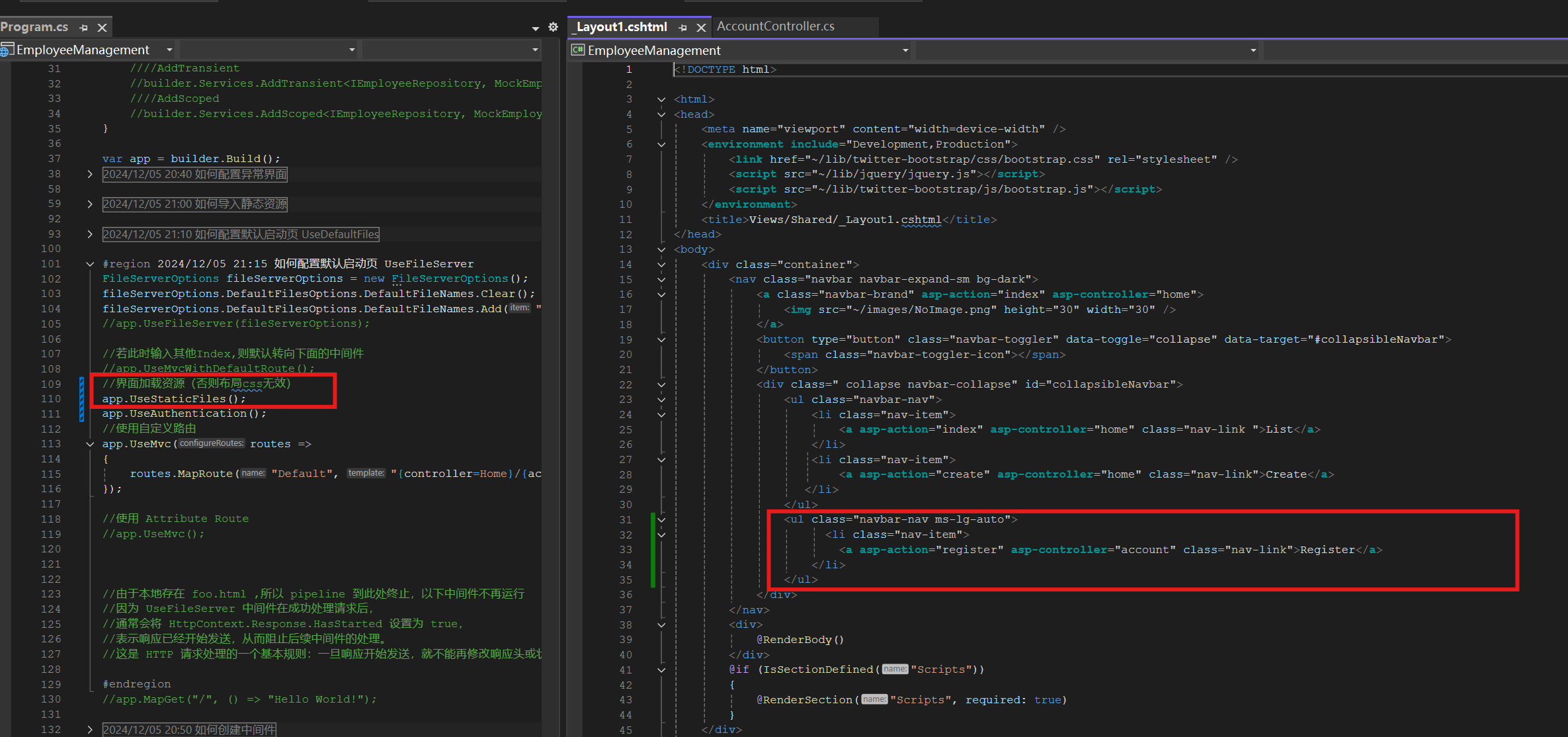Collapse the html element at line 3

pos(661,99)
